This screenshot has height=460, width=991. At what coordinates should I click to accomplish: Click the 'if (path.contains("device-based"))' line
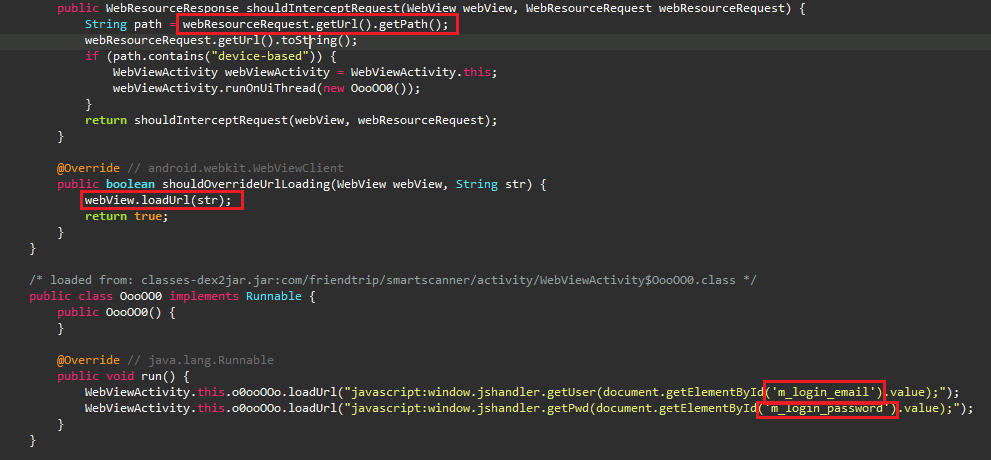211,57
